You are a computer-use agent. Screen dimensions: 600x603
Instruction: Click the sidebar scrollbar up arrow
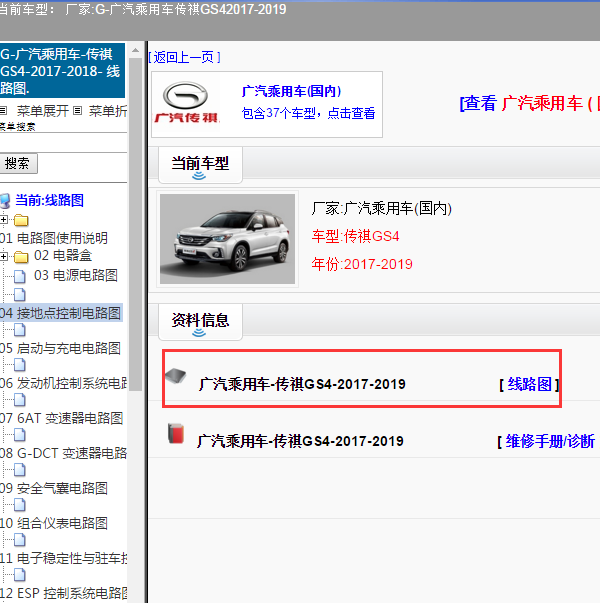[x=135, y=50]
